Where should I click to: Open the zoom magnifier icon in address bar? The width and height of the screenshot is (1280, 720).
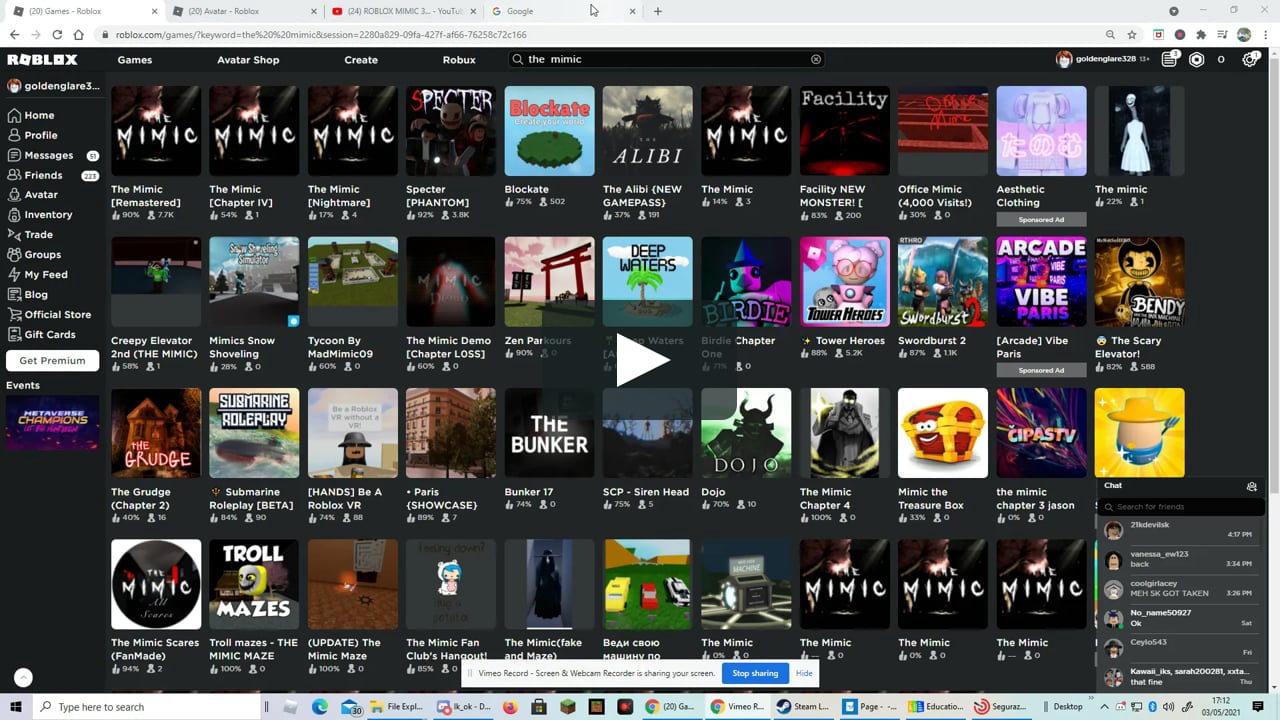(1110, 34)
